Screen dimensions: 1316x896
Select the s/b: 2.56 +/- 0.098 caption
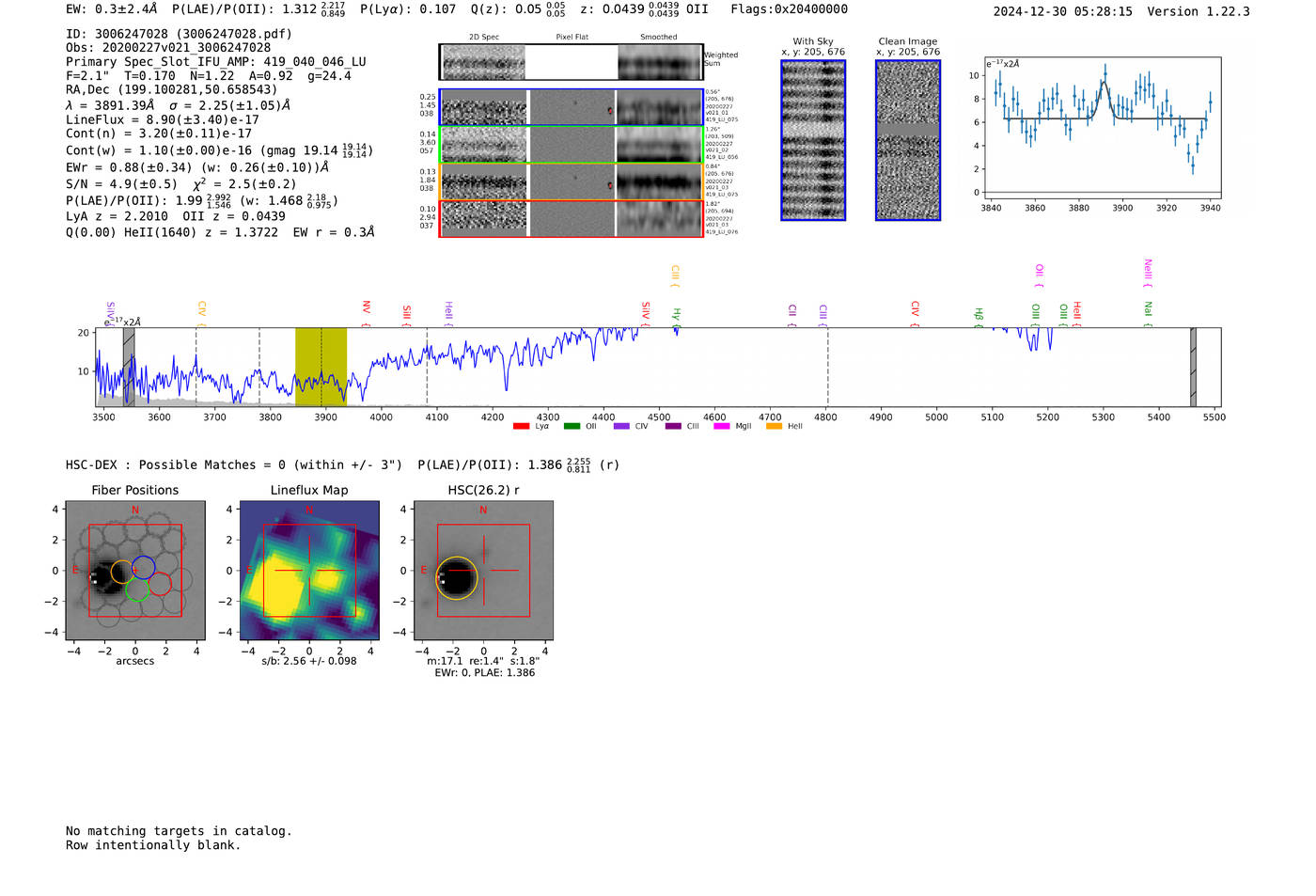pos(309,661)
